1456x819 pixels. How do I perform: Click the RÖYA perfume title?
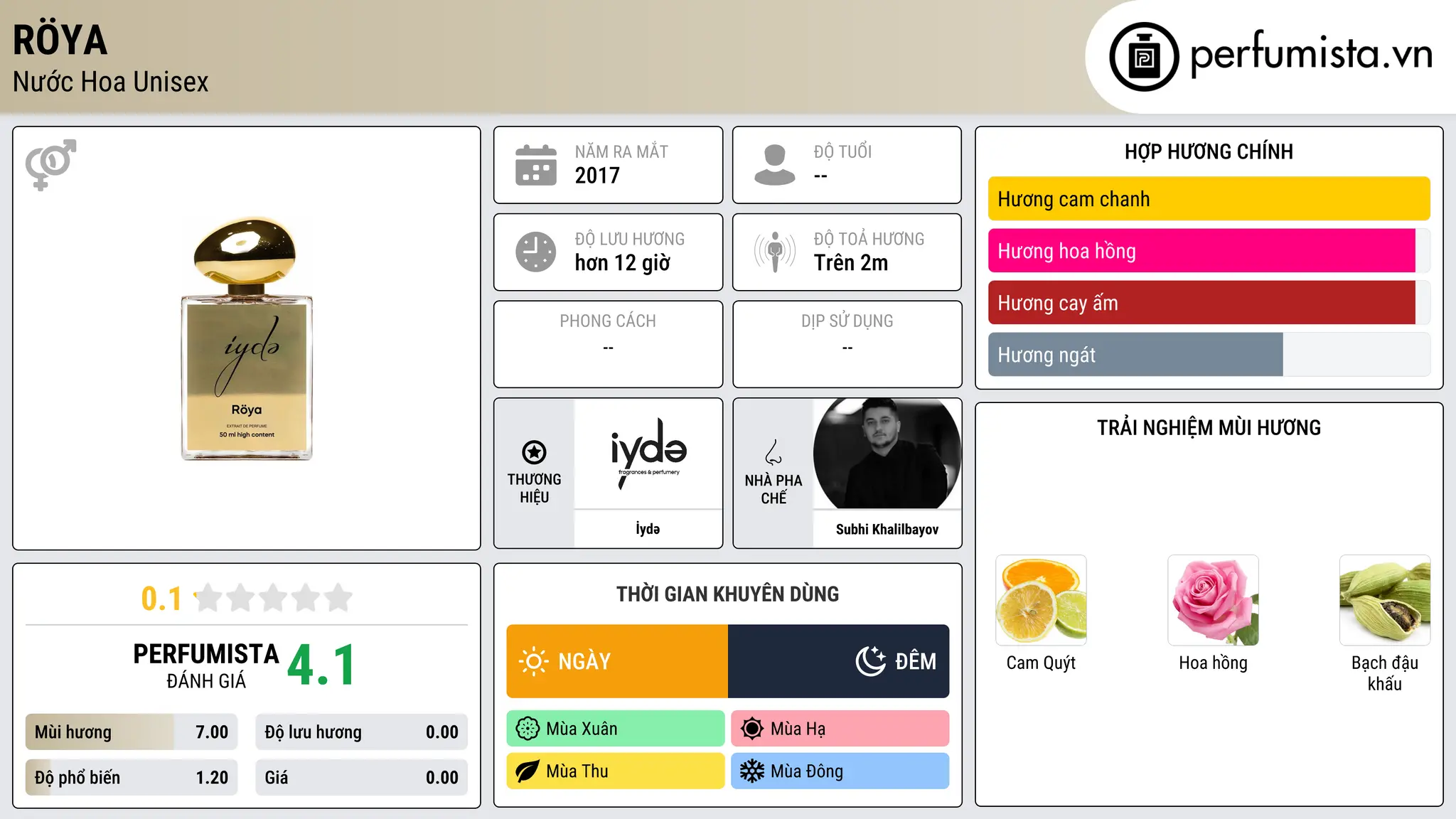[x=60, y=40]
